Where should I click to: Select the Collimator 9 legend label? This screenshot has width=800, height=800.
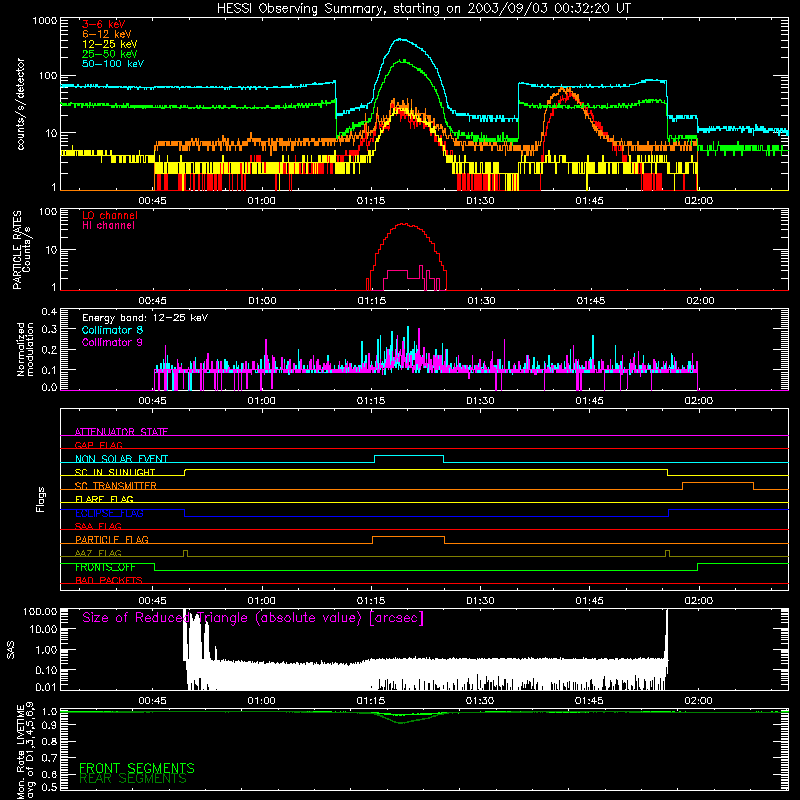point(112,342)
